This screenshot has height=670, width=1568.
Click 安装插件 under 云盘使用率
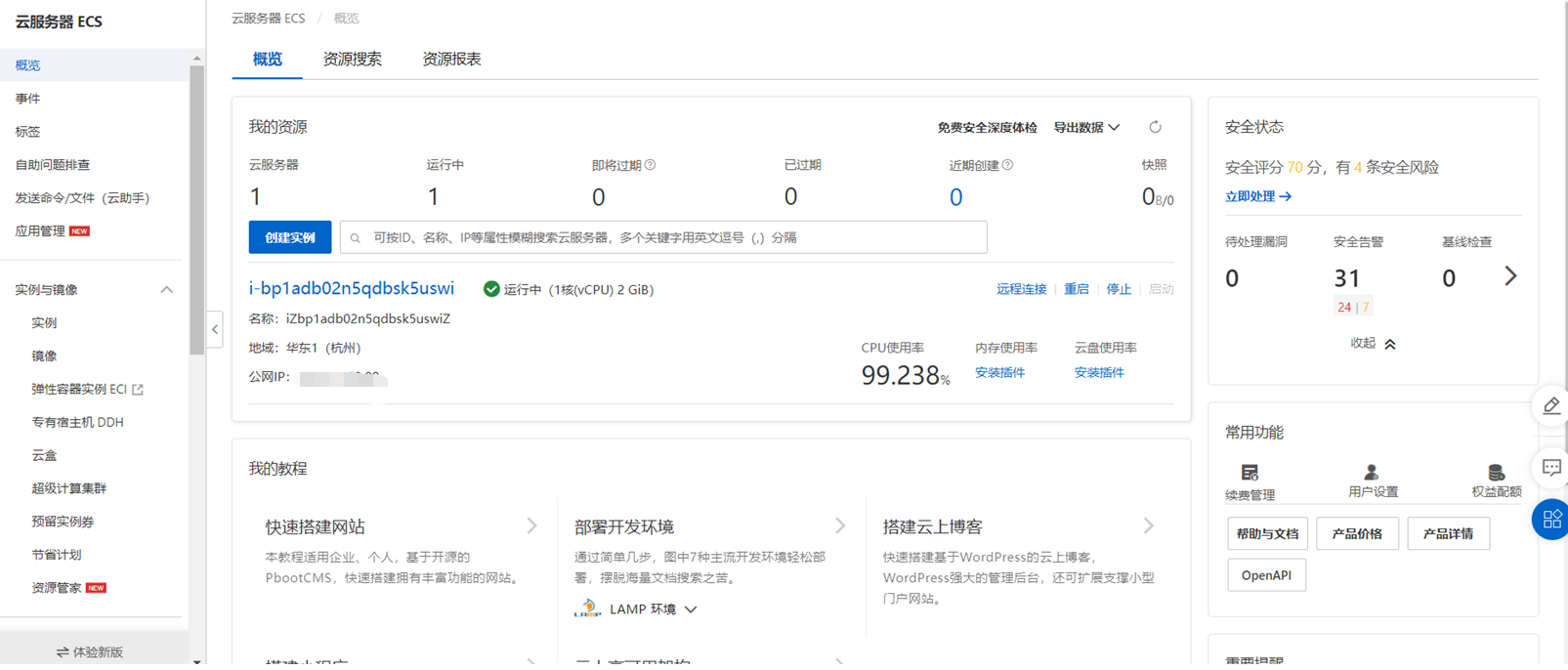pos(1099,372)
